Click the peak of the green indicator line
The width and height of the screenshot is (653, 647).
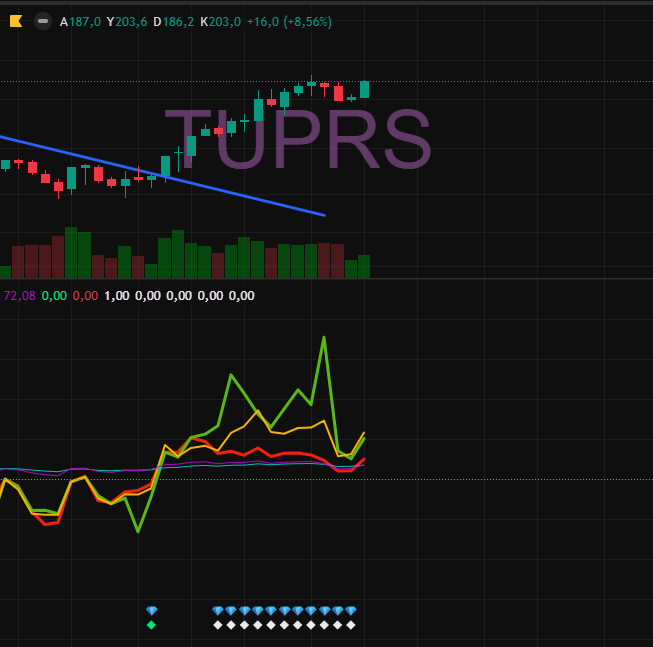[x=324, y=337]
